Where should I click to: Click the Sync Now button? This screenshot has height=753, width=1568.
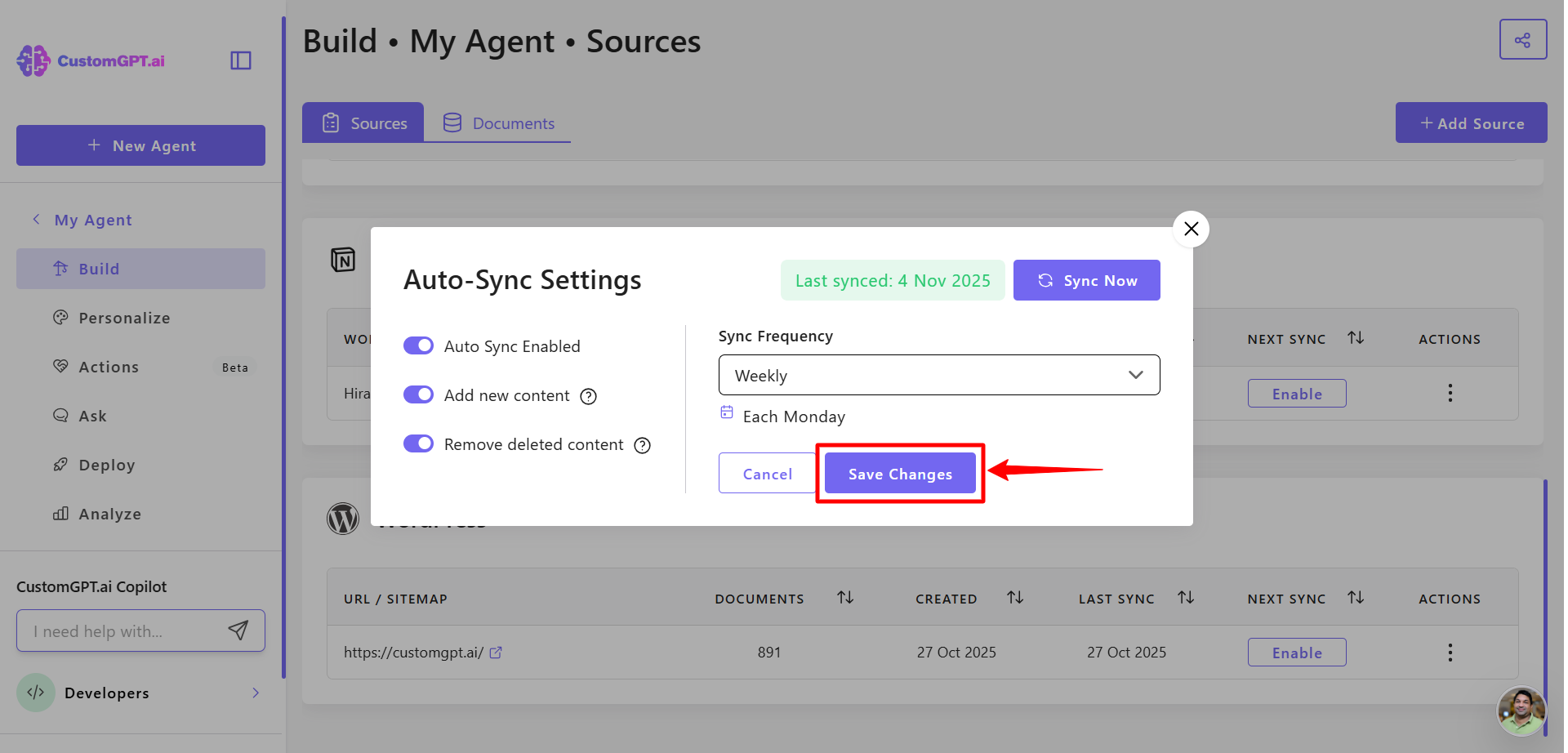(1087, 280)
